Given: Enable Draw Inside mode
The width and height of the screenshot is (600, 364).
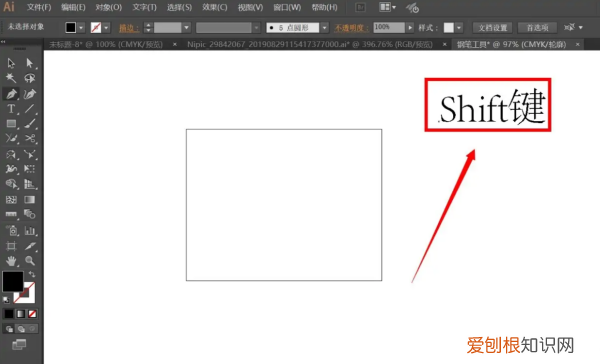Looking at the screenshot, I should pos(33,329).
